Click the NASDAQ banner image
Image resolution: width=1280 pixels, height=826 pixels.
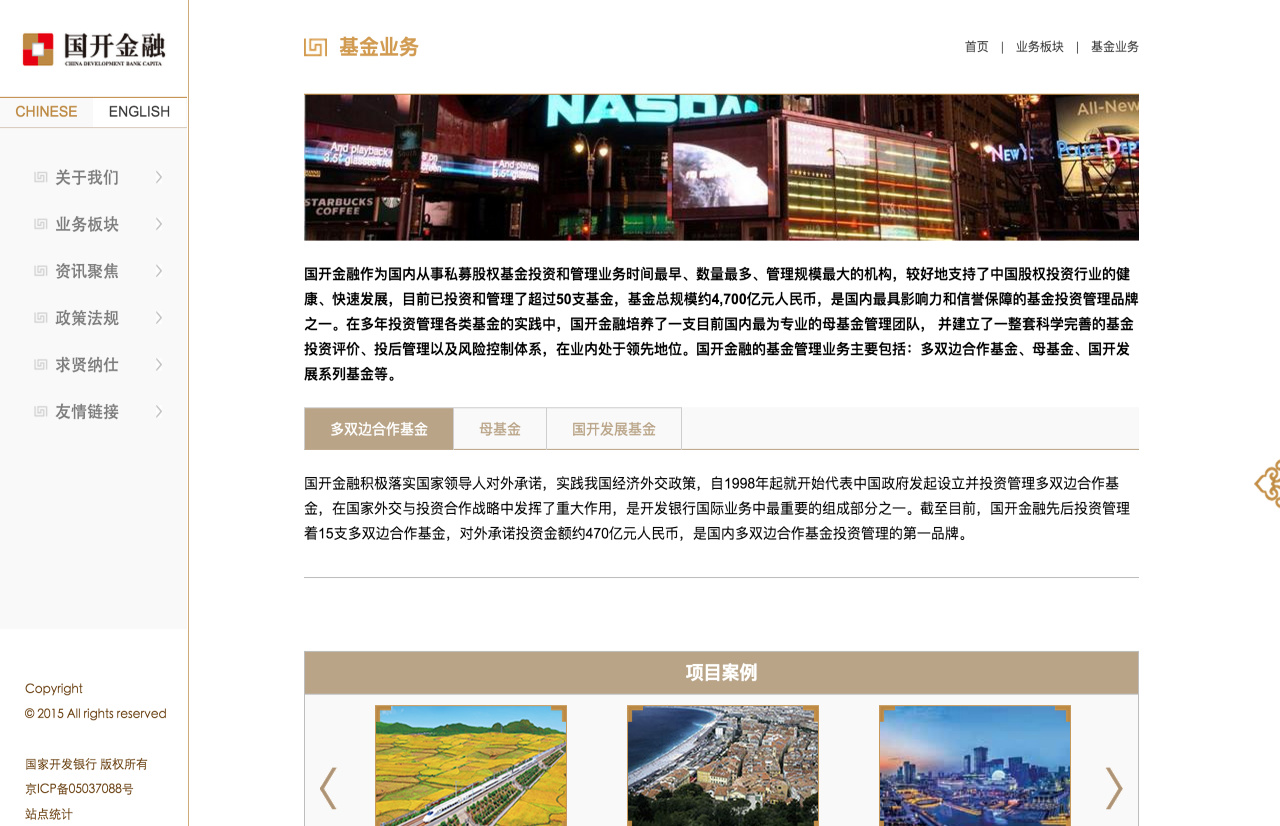click(721, 167)
